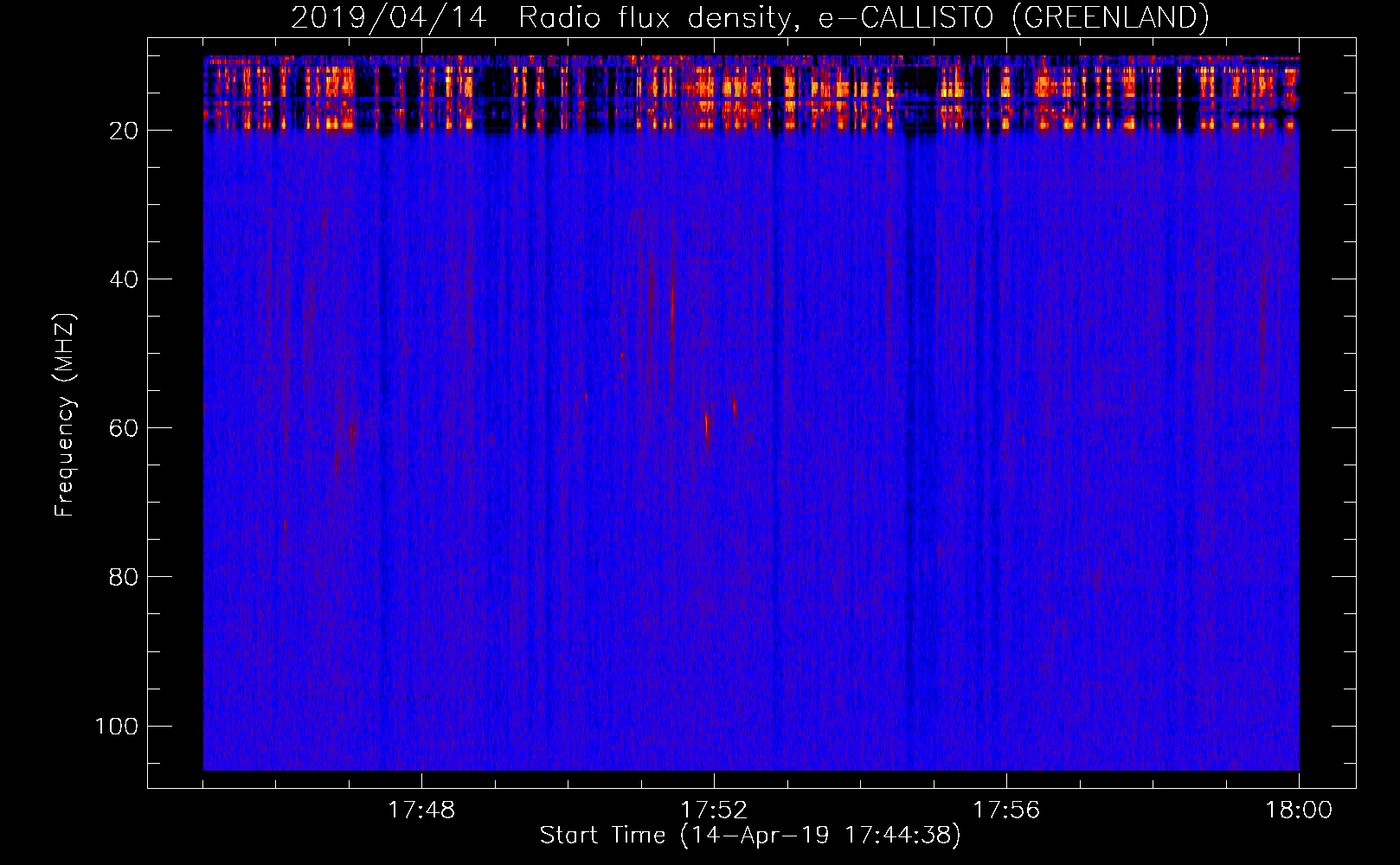This screenshot has width=1400, height=865.
Task: Click the 17:48 time tick label
Action: click(x=421, y=811)
